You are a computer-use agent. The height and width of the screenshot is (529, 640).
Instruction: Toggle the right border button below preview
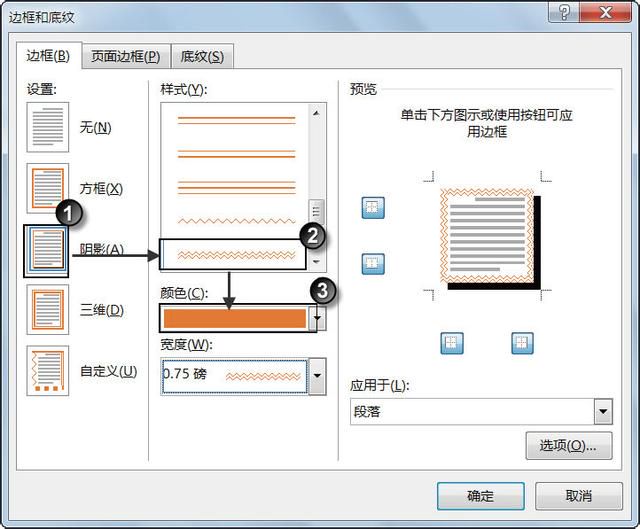pyautogui.click(x=522, y=343)
